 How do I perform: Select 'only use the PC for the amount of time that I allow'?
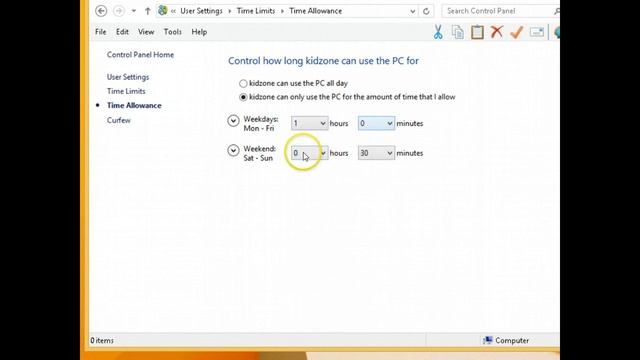click(243, 97)
